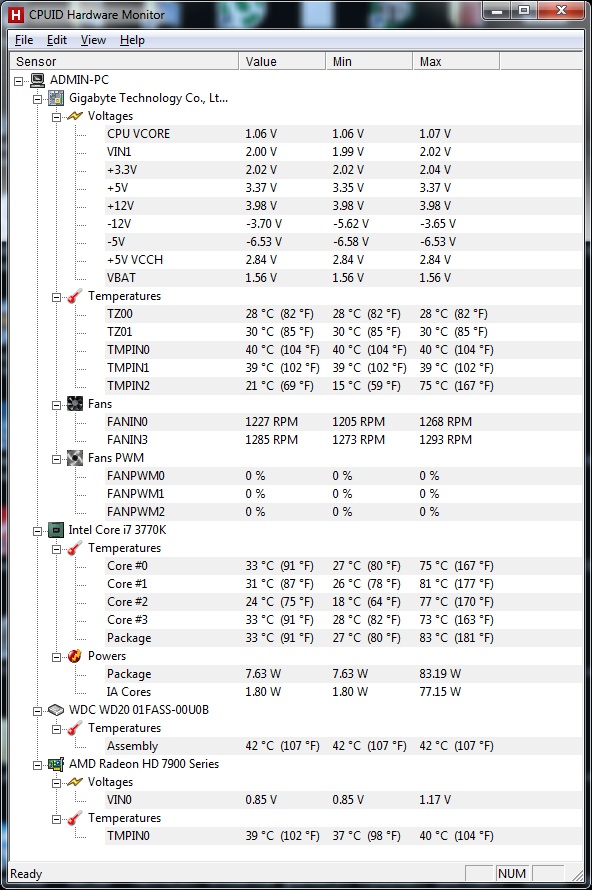Collapse the ADMIN-PC root node

click(18, 81)
